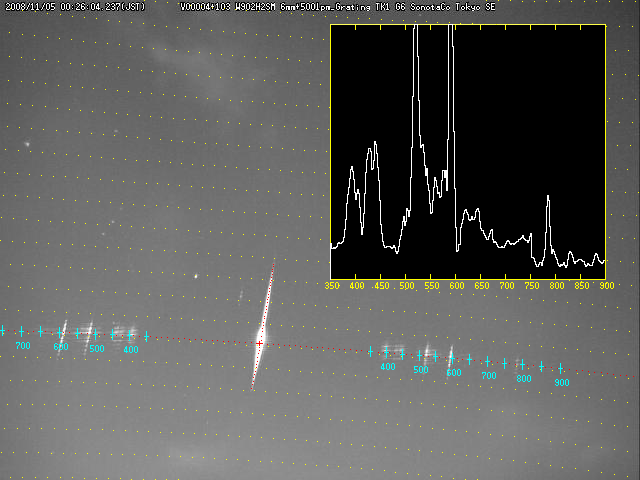Click the header text 'SonotaCo Tokyo SE'

coord(453,7)
